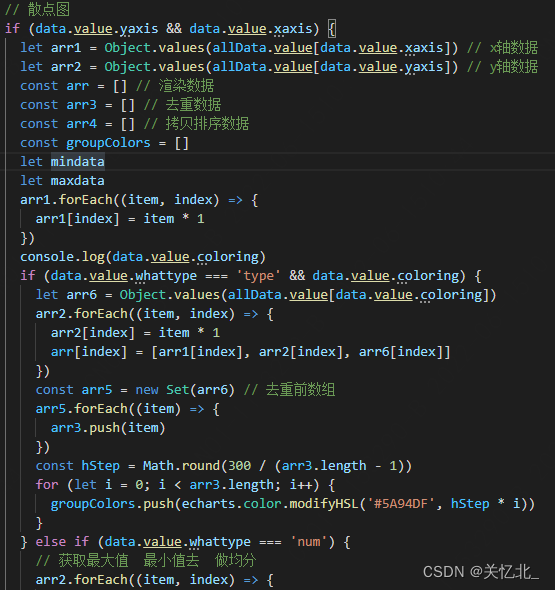Click the string 'num' in else-if condition
This screenshot has width=555, height=590.
coord(309,542)
